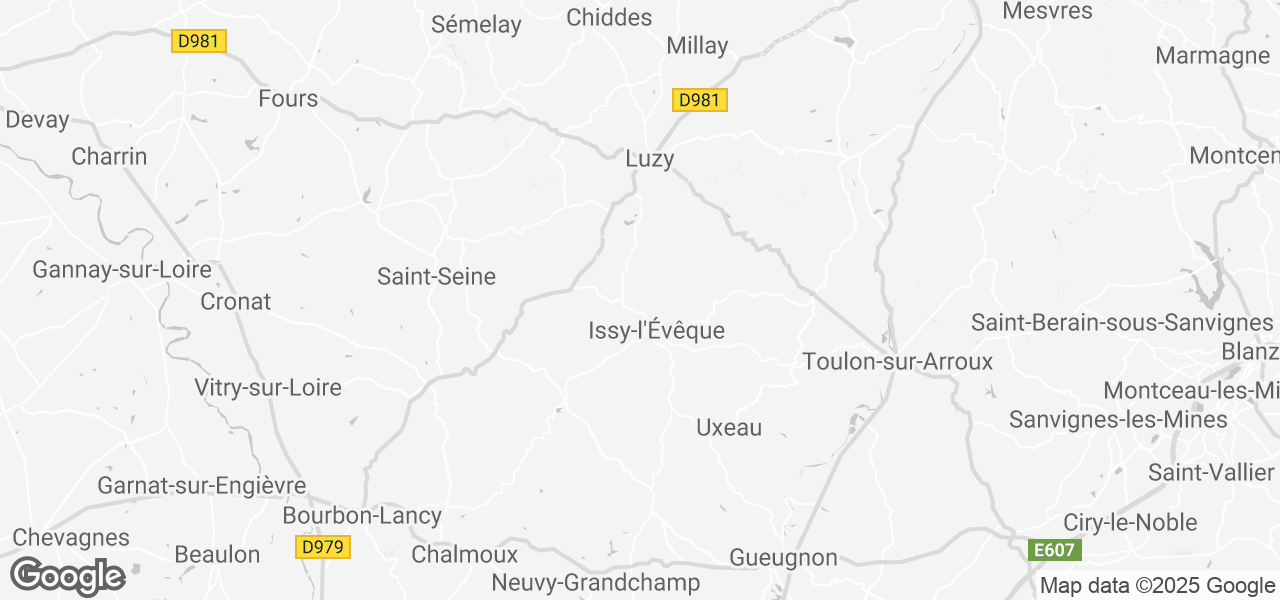The height and width of the screenshot is (600, 1280).
Task: Click the Toulon-sur-Arroux label
Action: pos(898,361)
